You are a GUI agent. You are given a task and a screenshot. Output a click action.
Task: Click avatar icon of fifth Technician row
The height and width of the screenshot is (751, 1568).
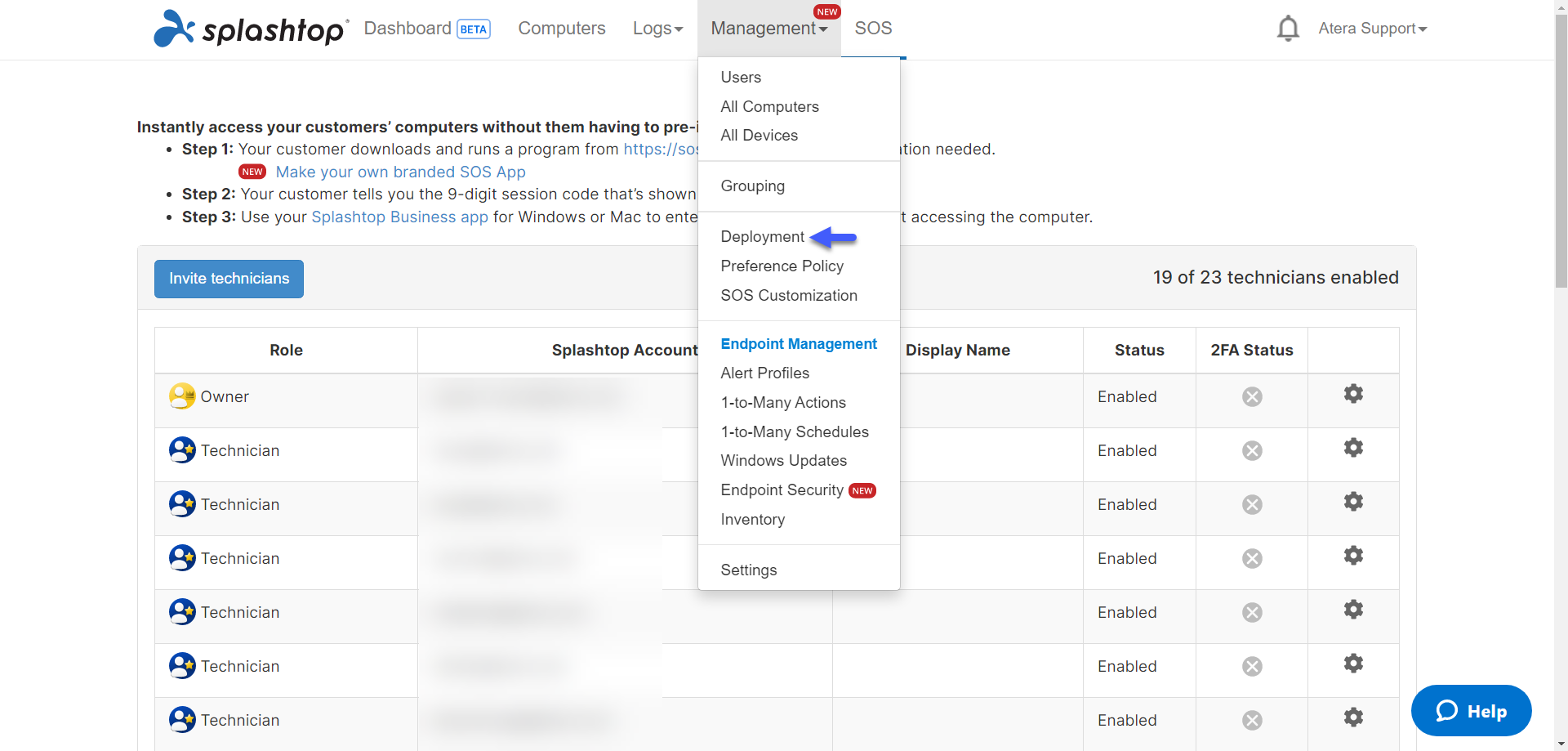pos(182,666)
